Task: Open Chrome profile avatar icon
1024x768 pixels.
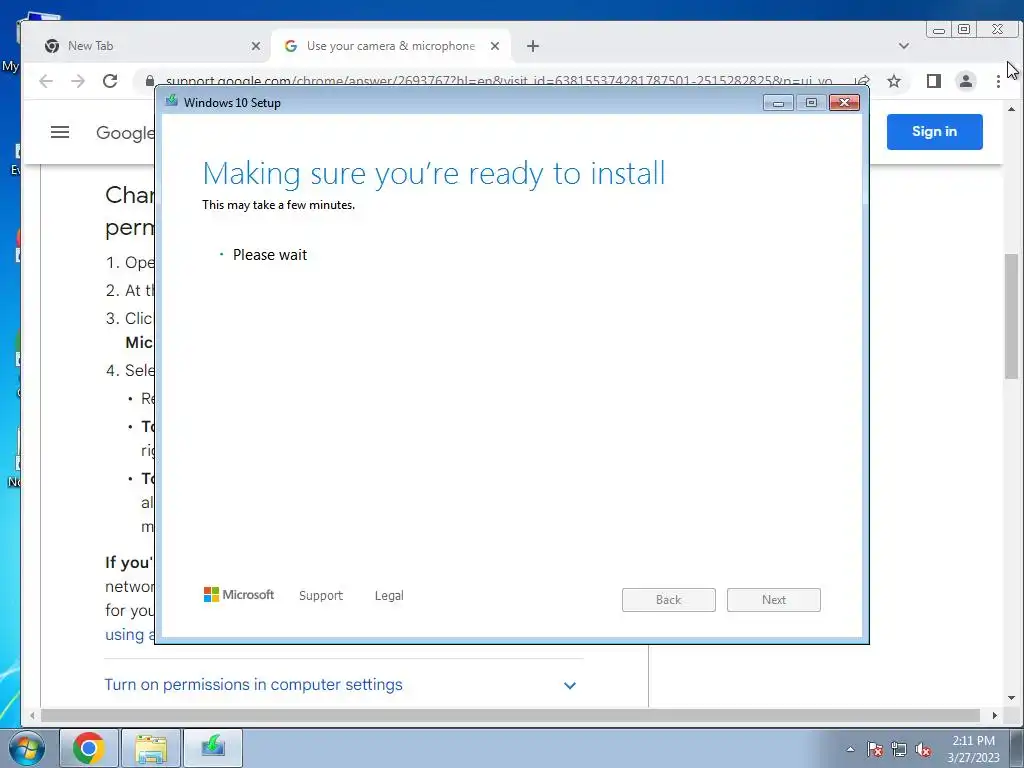Action: point(965,81)
